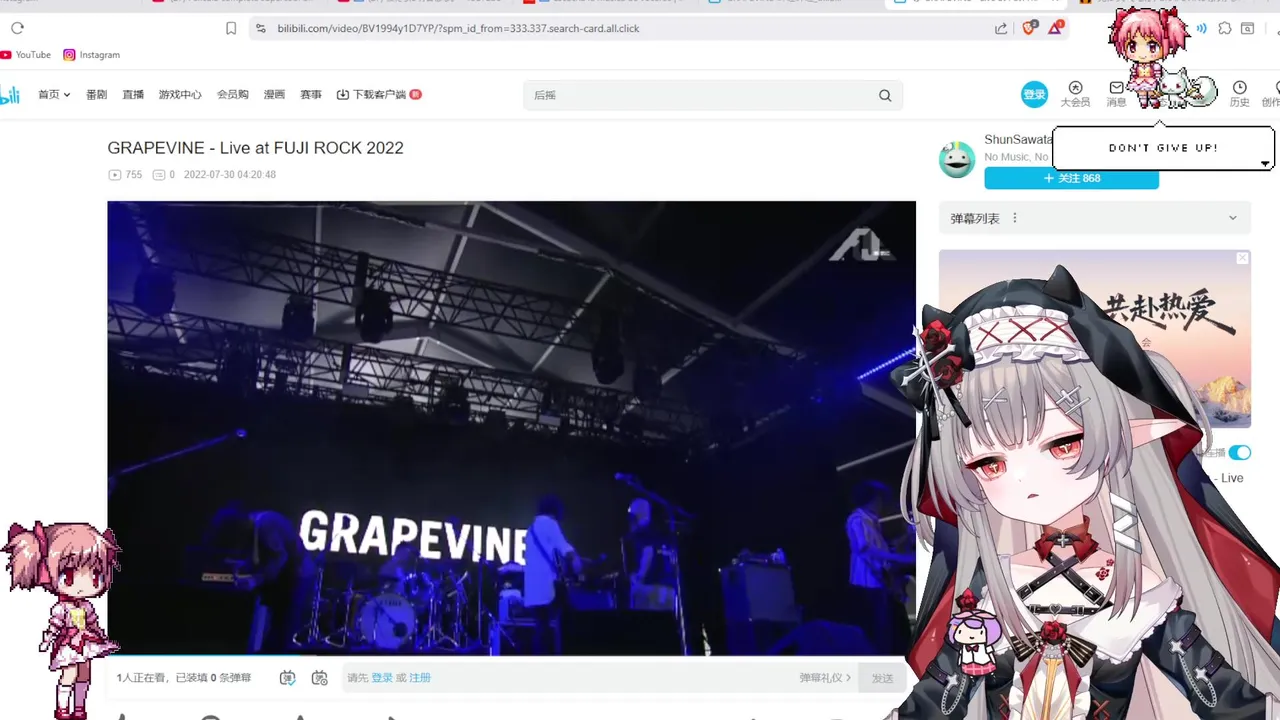Click the 1人正在看 viewer count text
This screenshot has height=720, width=1280.
tap(145, 678)
